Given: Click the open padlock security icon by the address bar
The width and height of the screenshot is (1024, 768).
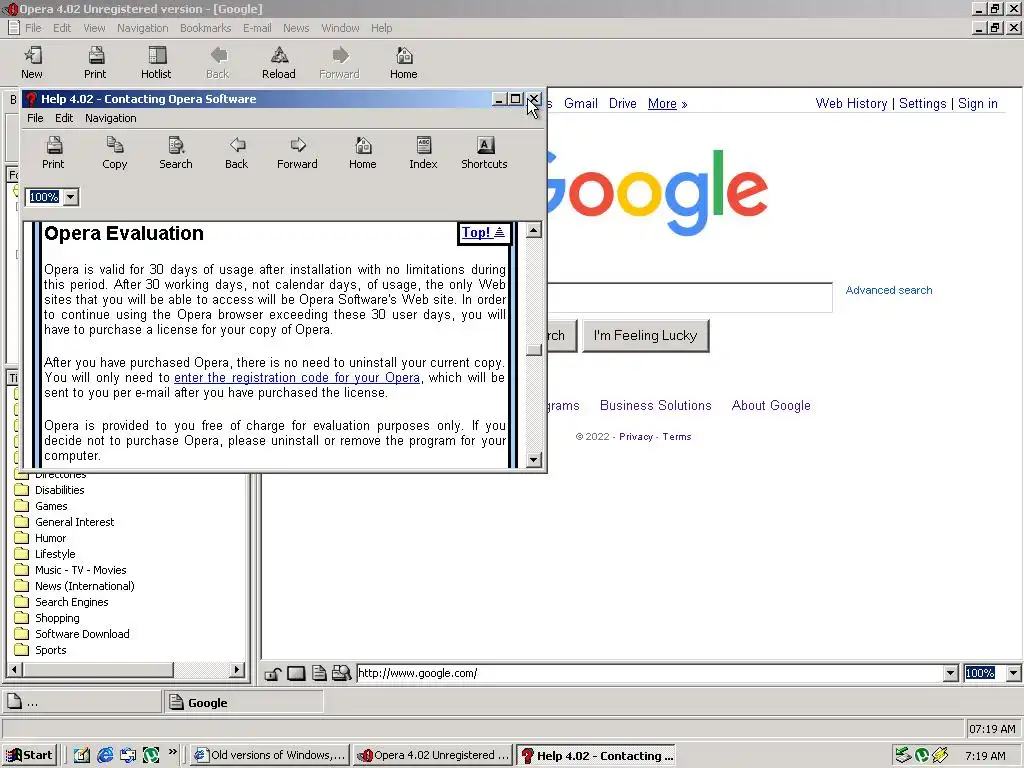Looking at the screenshot, I should [x=274, y=673].
